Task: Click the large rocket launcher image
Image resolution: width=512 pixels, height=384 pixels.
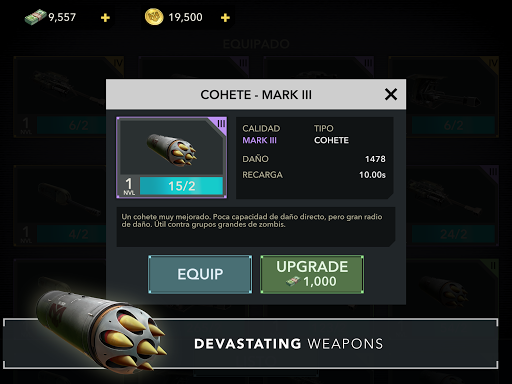Action: click(100, 330)
